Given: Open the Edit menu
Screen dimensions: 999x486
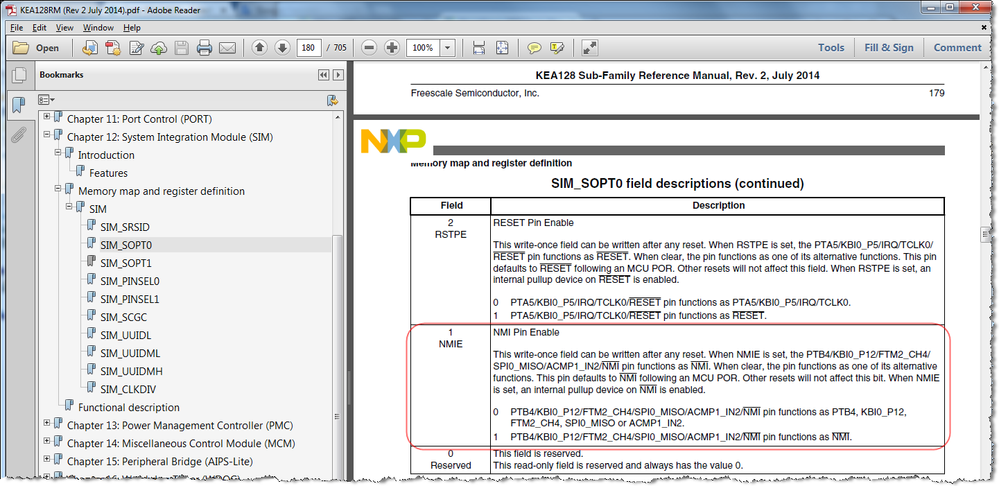Looking at the screenshot, I should tap(40, 28).
